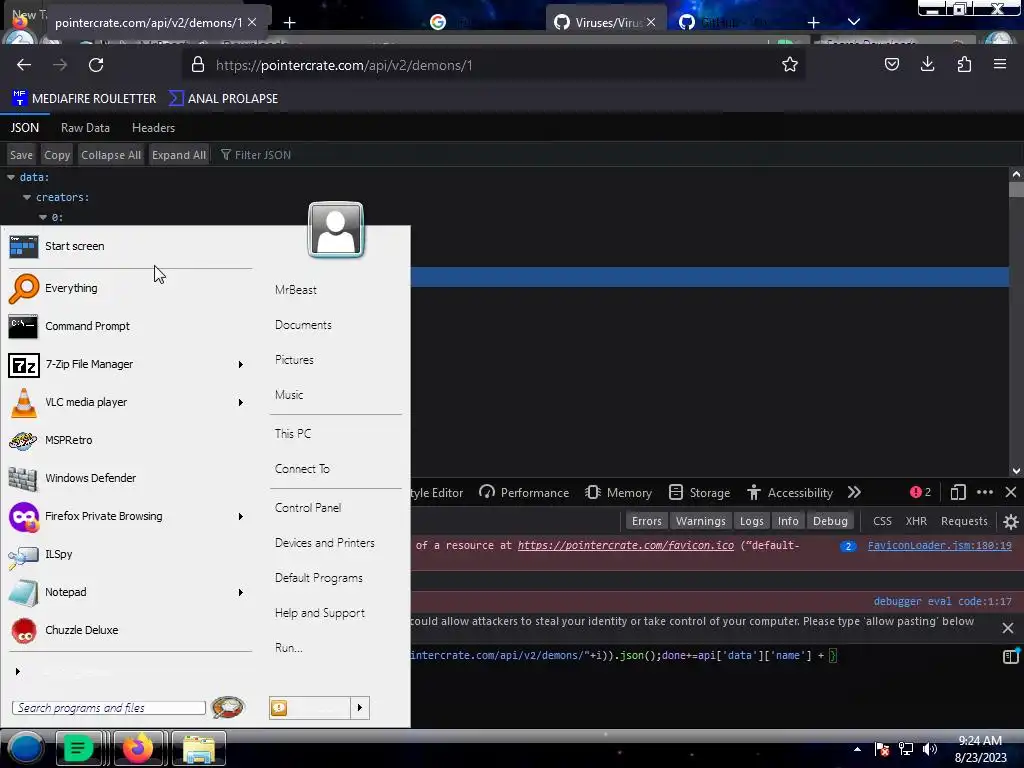The image size is (1024, 768).
Task: Toggle the Info console filter
Action: point(788,521)
